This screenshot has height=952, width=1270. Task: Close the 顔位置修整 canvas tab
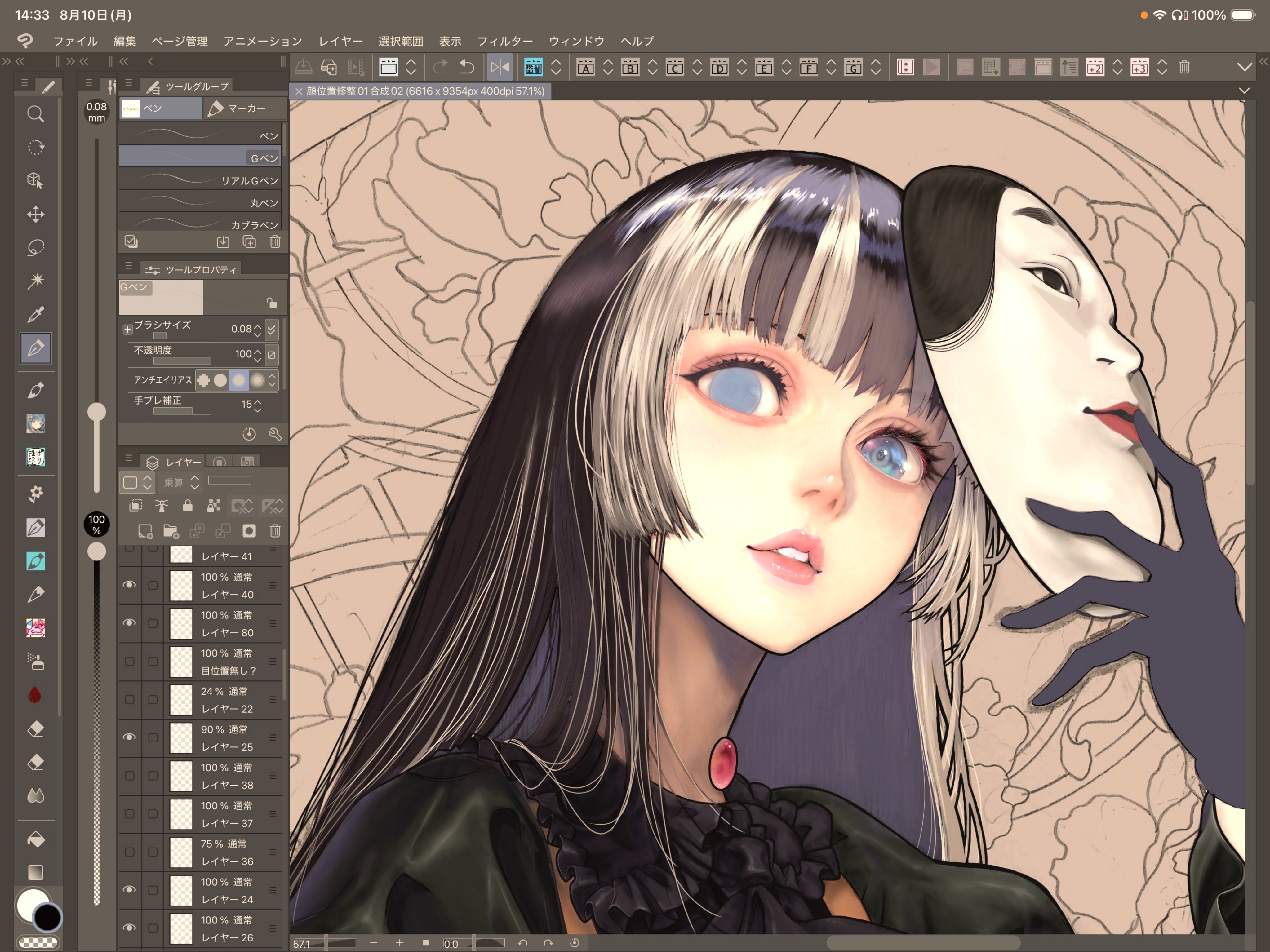coord(299,91)
